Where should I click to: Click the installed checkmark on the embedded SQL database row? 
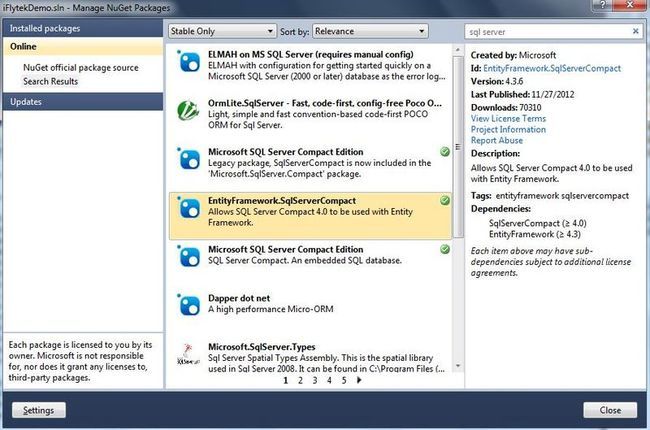pos(445,249)
